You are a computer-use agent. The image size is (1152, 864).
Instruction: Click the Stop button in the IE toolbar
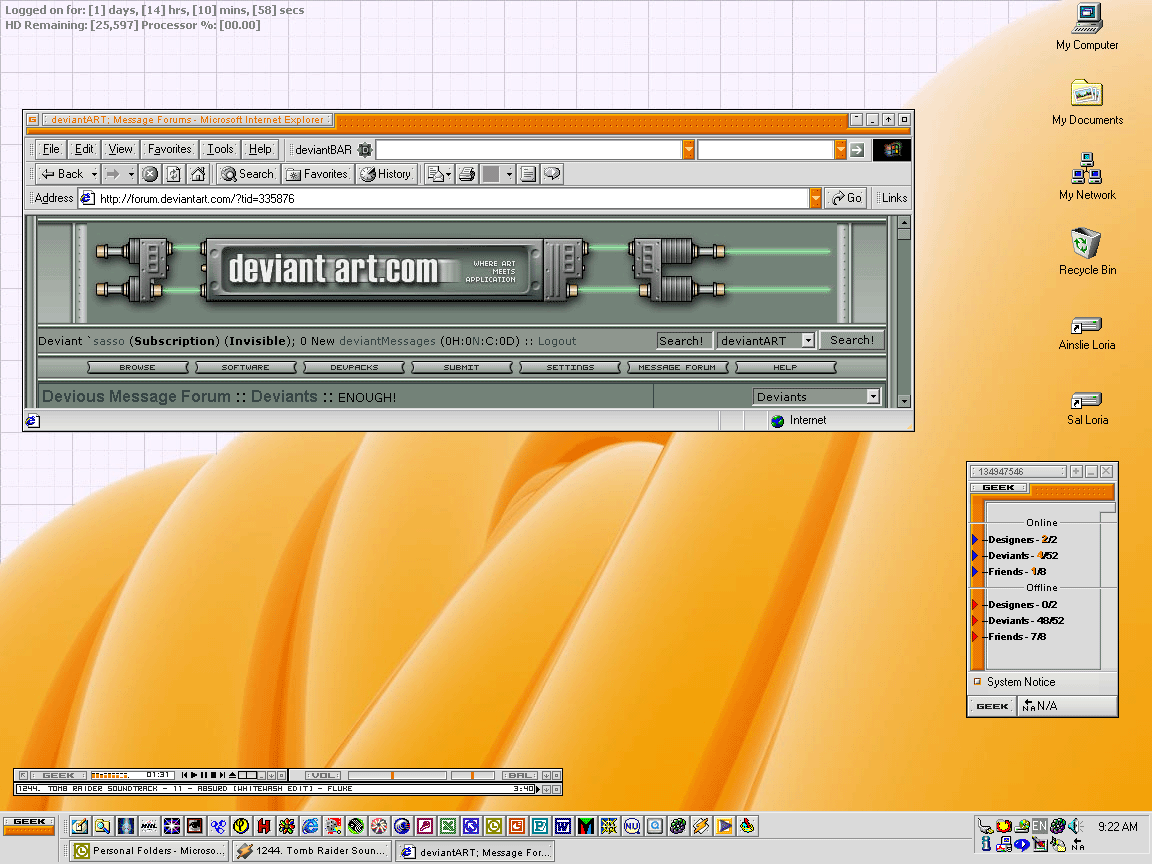click(150, 174)
